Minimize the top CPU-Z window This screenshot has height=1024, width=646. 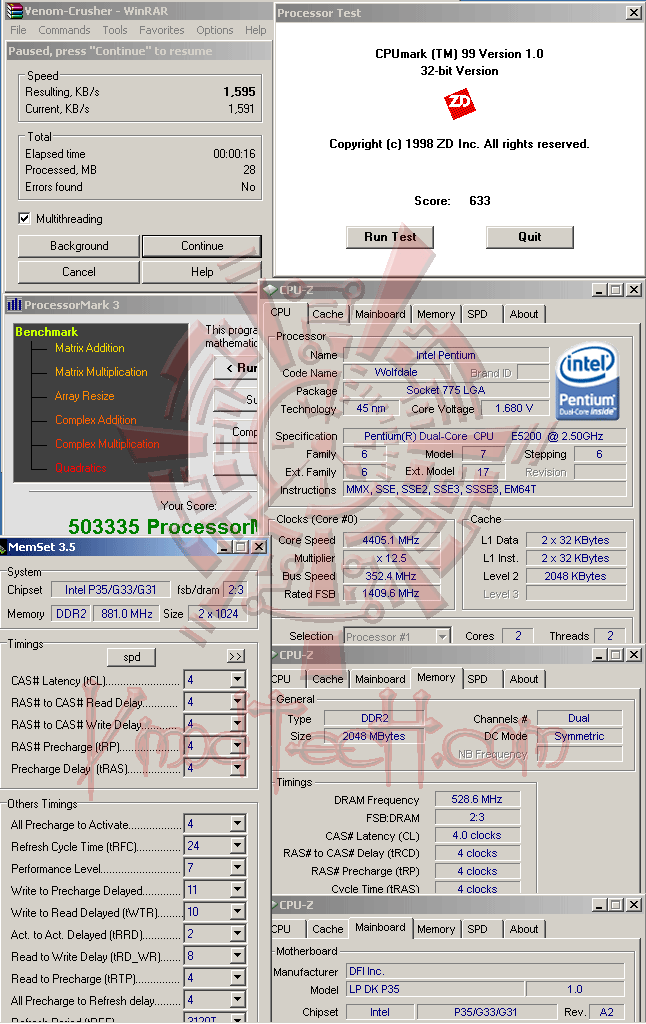coord(599,290)
